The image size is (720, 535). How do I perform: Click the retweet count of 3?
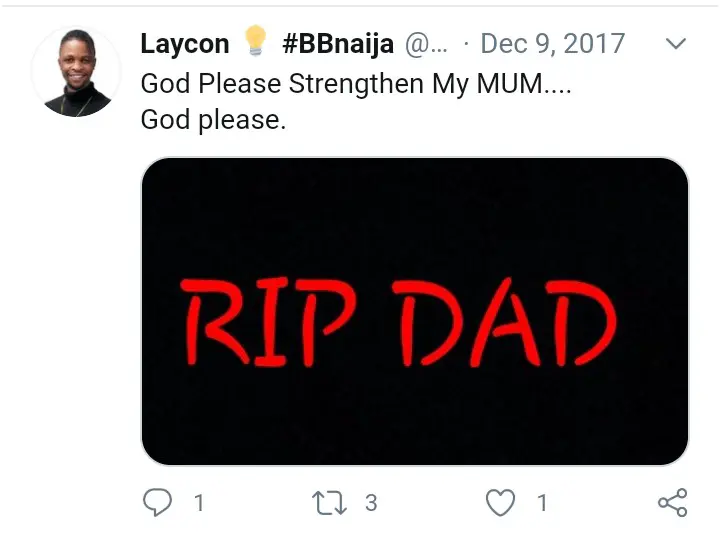[x=371, y=503]
